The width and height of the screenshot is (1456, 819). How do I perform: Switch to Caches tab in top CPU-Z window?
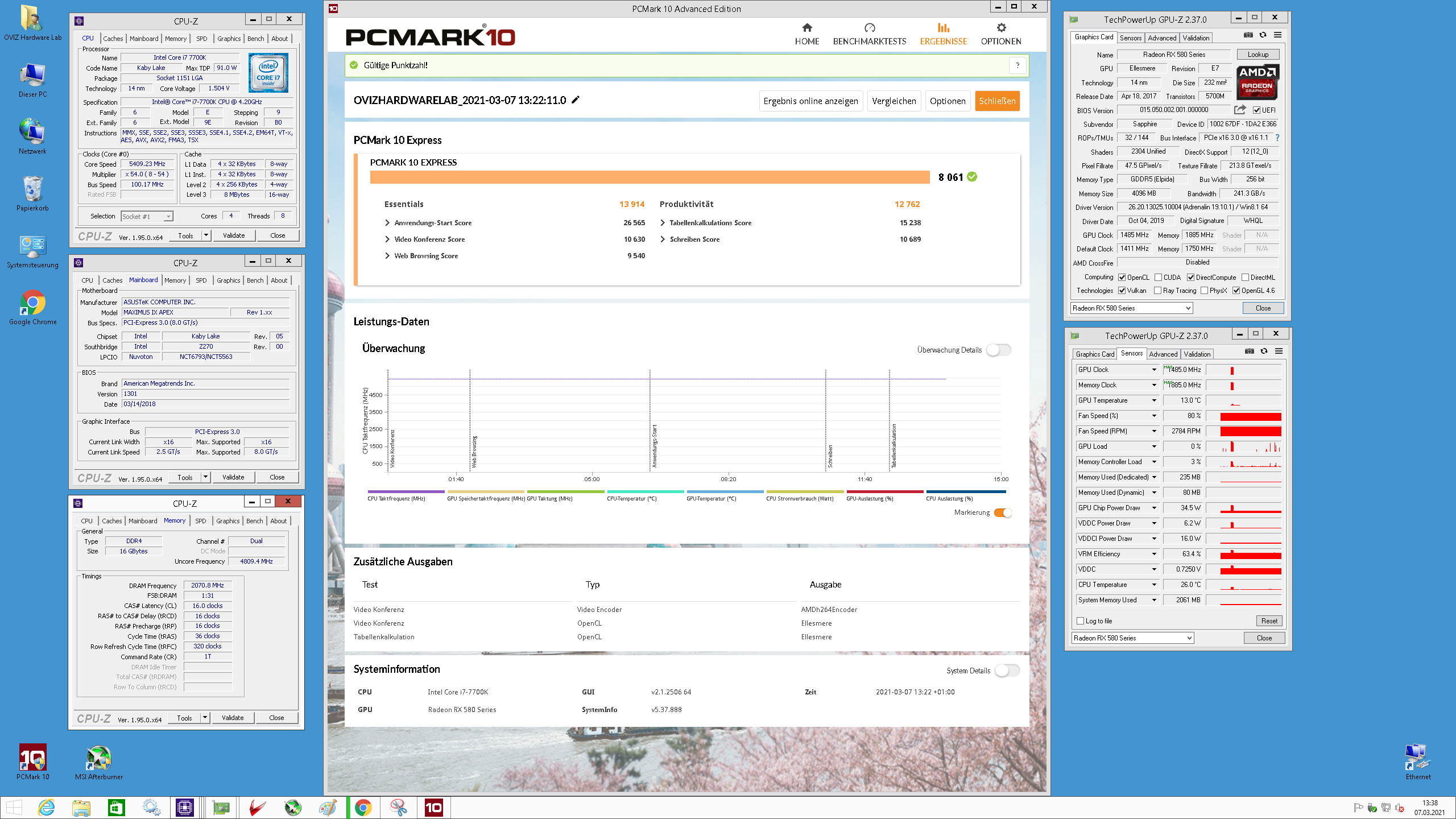point(113,39)
